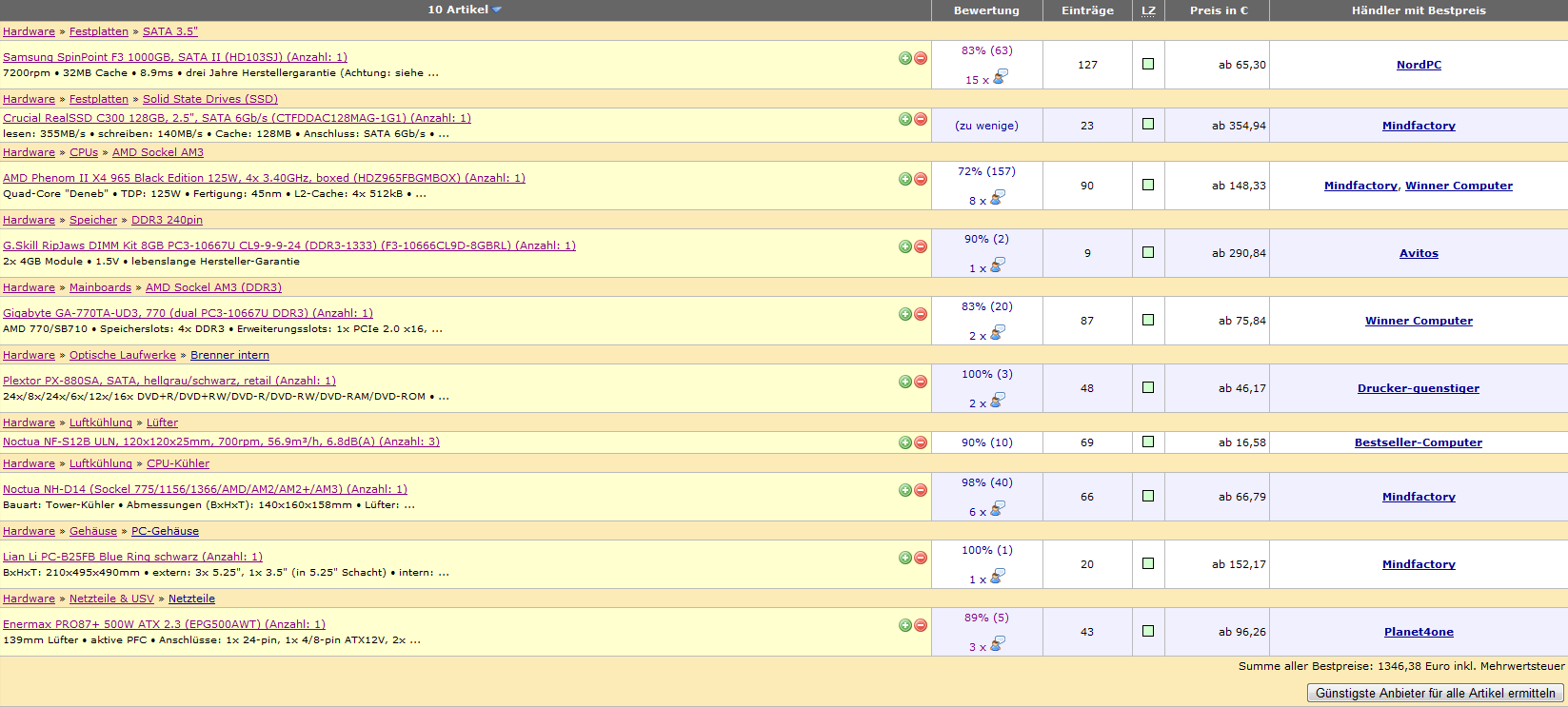Visit the Avitos merchant link
The height and width of the screenshot is (707, 1568).
click(1419, 253)
